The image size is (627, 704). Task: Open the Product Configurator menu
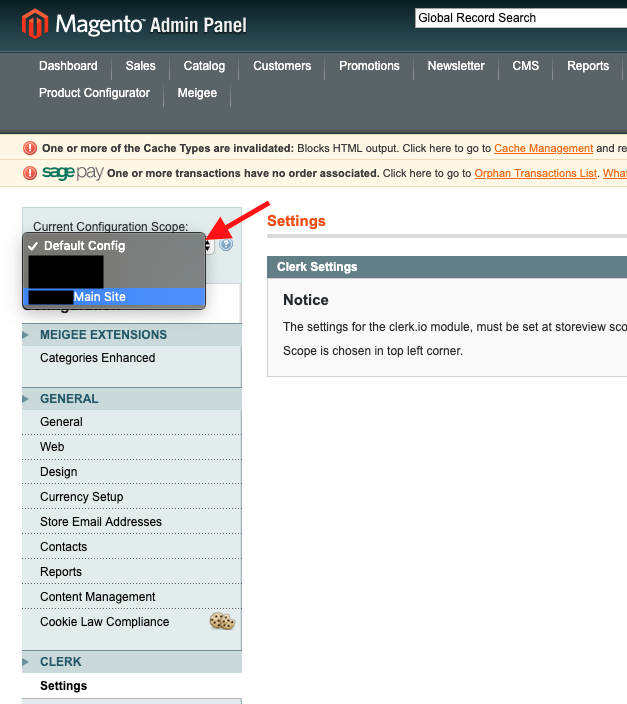94,93
